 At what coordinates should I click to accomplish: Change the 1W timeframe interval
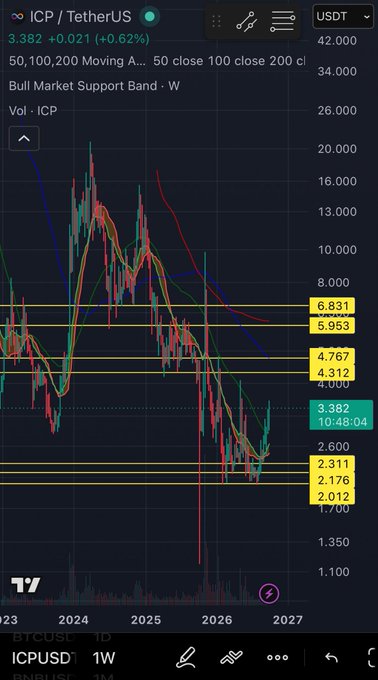(x=104, y=658)
